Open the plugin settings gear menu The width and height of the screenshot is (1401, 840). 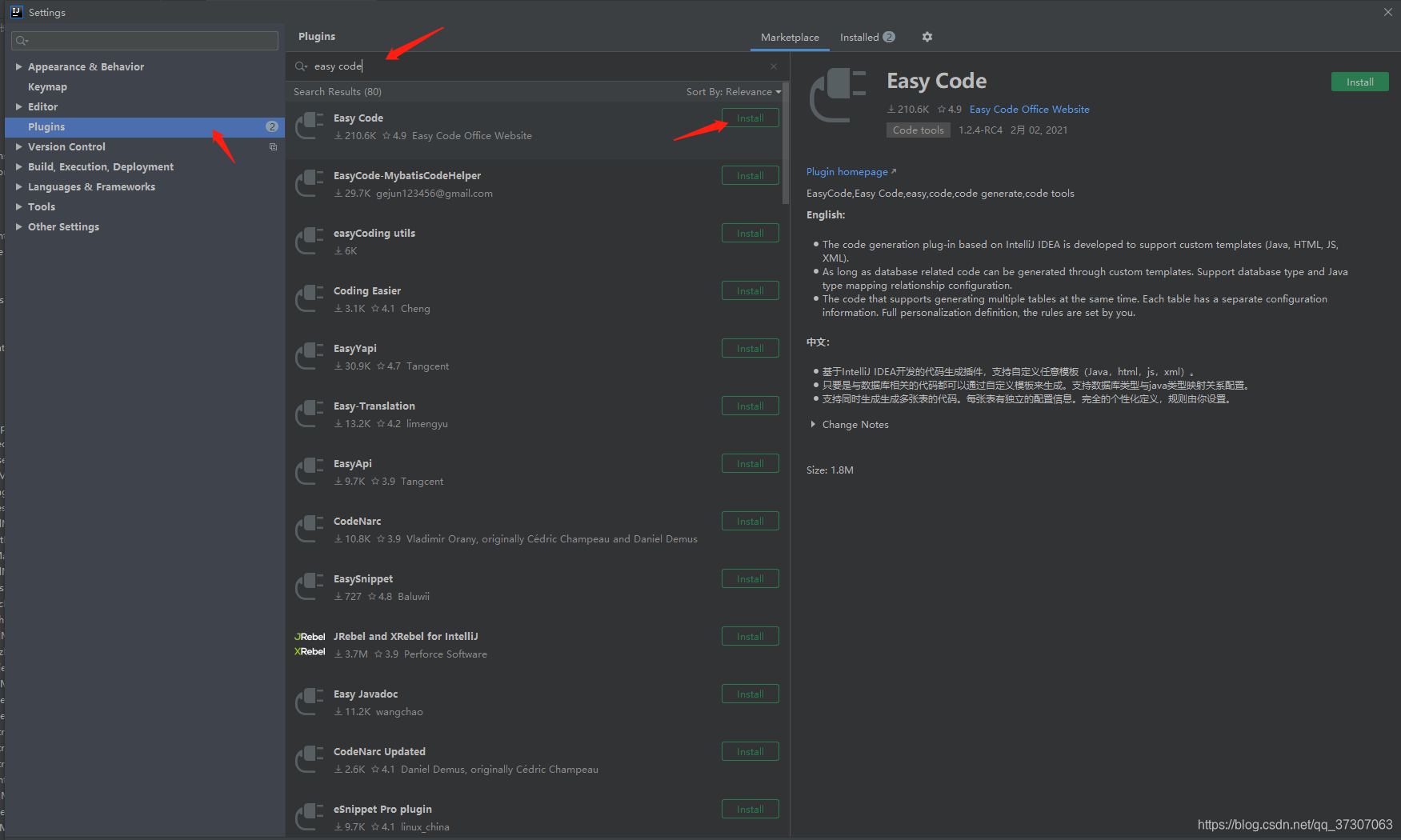(927, 37)
